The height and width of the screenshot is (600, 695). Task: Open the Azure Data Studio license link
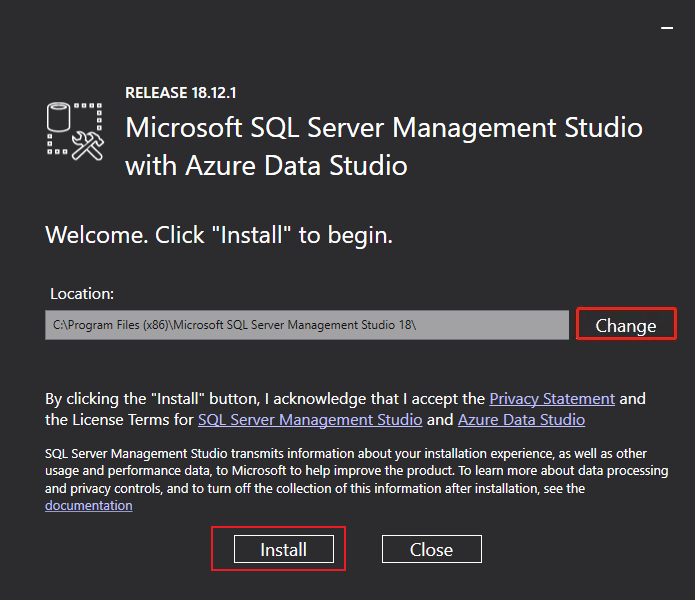(x=521, y=419)
